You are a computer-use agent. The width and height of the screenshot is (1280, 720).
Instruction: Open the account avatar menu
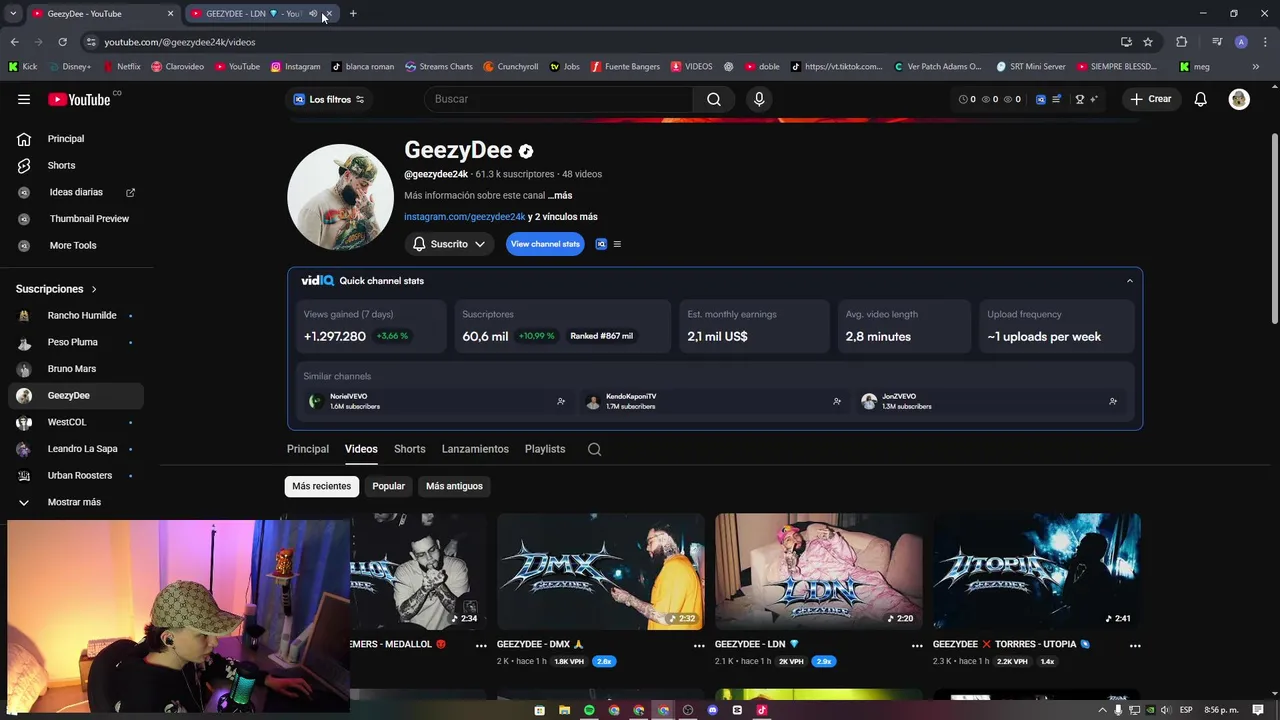pos(1239,99)
